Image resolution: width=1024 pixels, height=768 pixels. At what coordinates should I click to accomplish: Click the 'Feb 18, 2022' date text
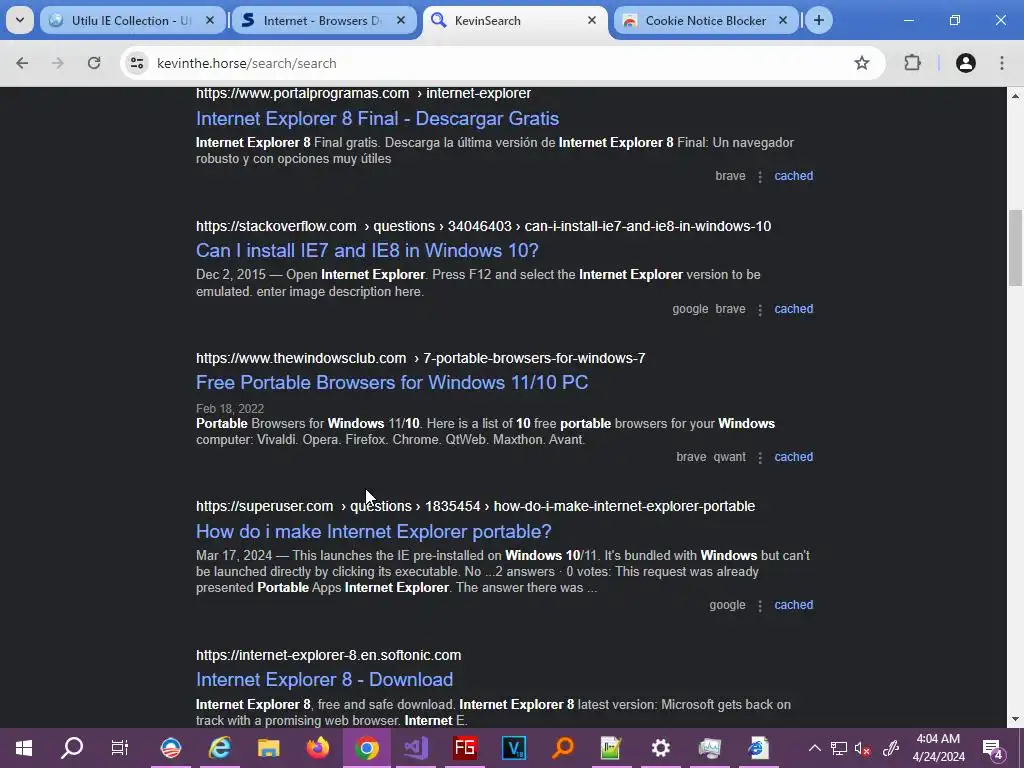230,409
